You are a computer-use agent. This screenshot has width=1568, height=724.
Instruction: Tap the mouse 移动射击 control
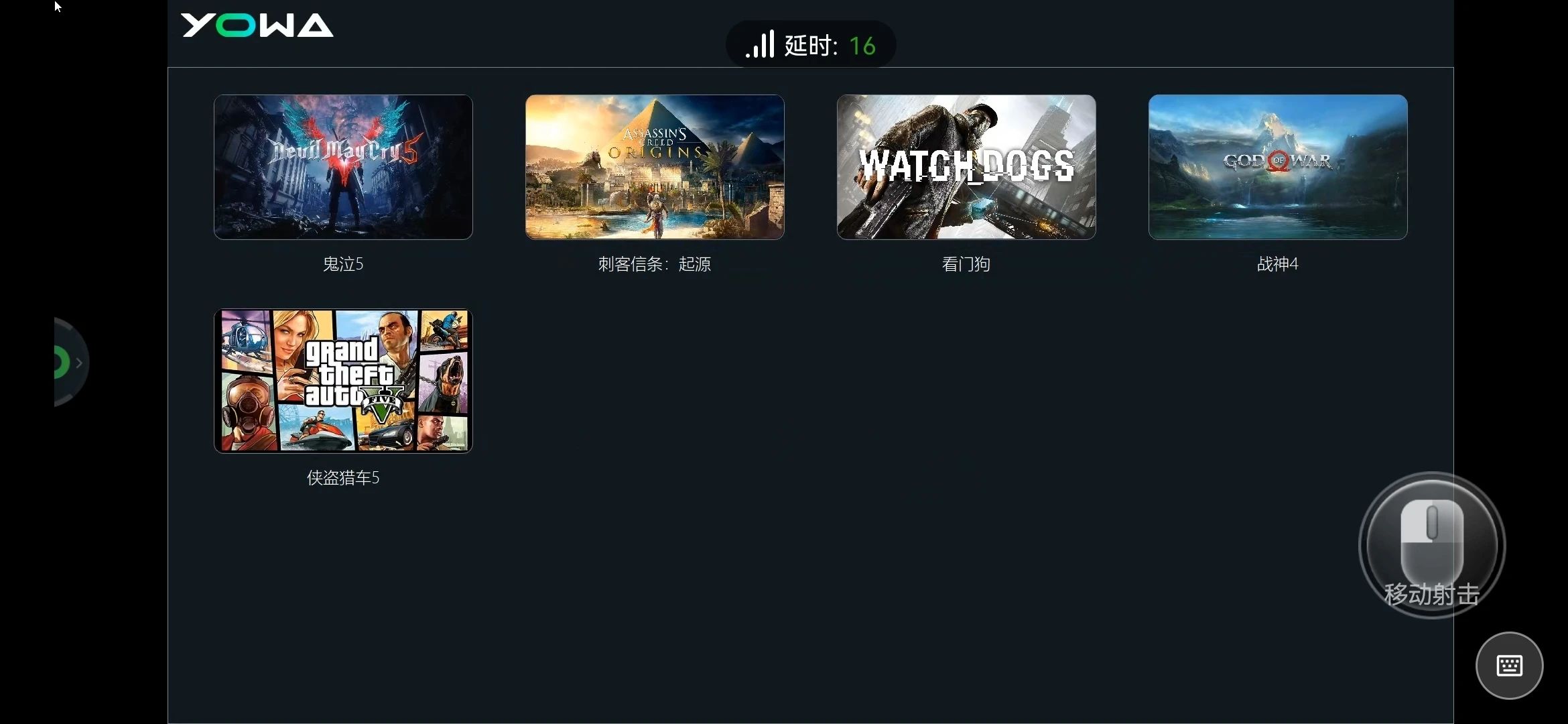[1432, 545]
